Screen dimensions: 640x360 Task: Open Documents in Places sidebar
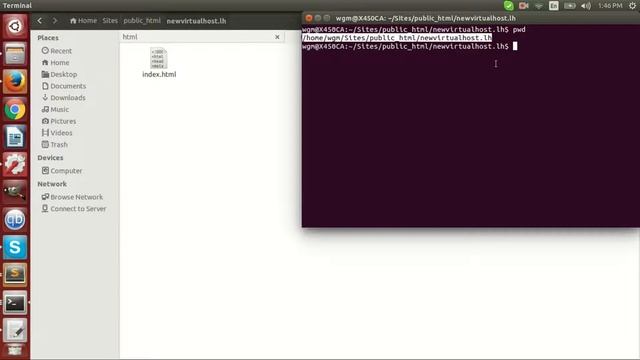point(64,86)
